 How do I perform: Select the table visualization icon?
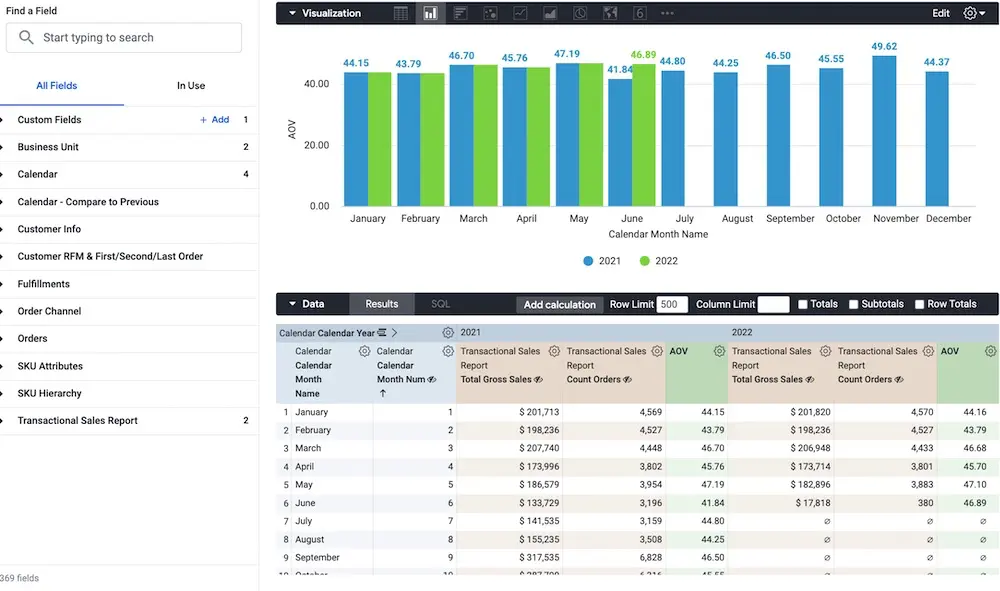click(402, 14)
